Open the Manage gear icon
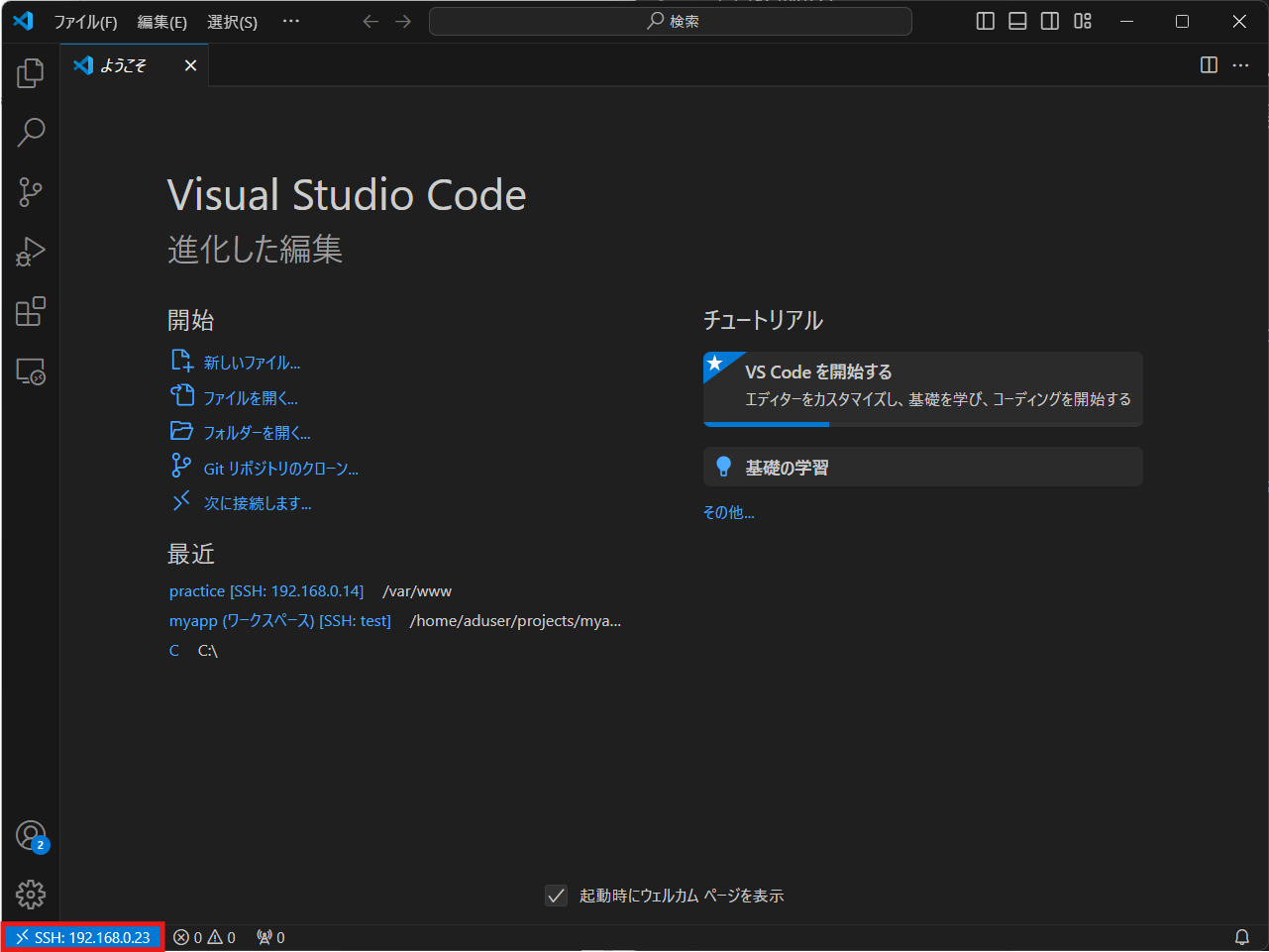The image size is (1269, 952). [x=31, y=895]
